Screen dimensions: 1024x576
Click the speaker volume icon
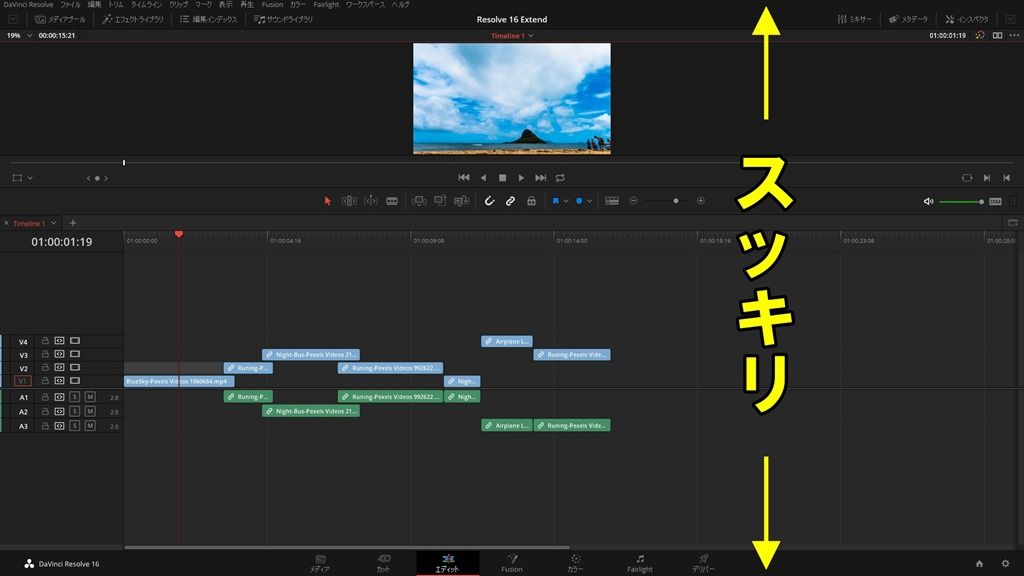point(928,202)
